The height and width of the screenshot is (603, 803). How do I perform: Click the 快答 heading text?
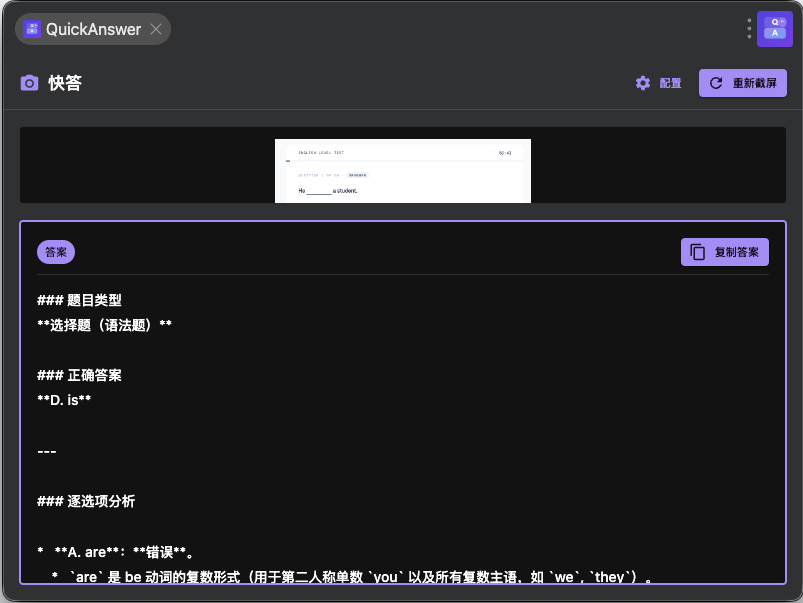point(65,83)
